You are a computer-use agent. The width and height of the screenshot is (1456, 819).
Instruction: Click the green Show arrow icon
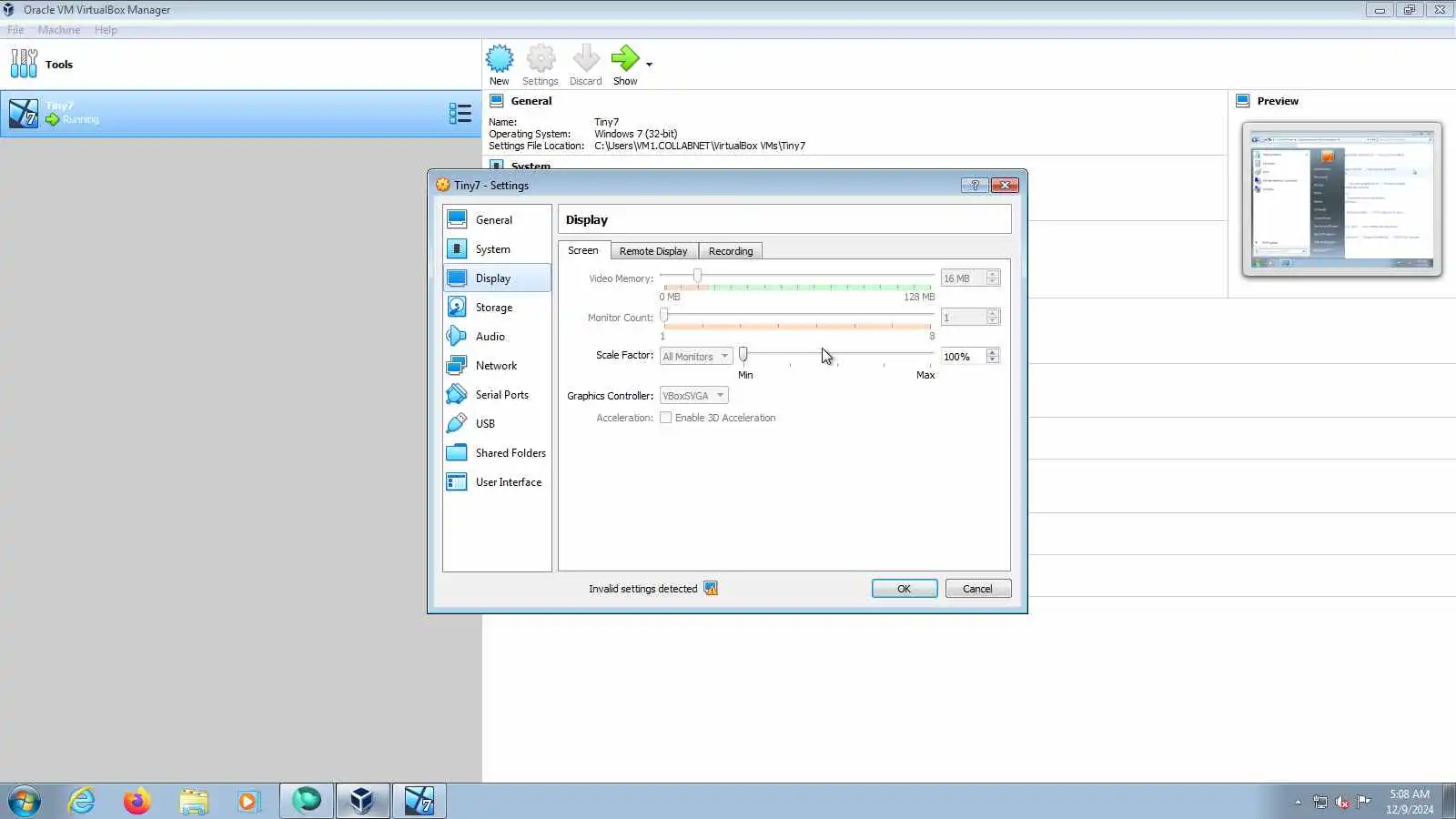click(x=625, y=59)
